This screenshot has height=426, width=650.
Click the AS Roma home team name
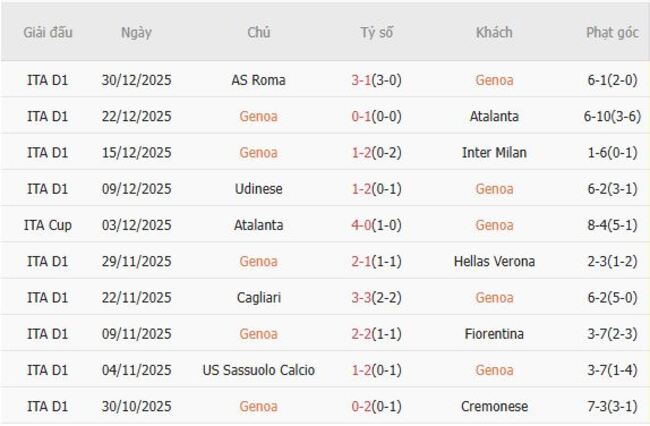point(258,80)
